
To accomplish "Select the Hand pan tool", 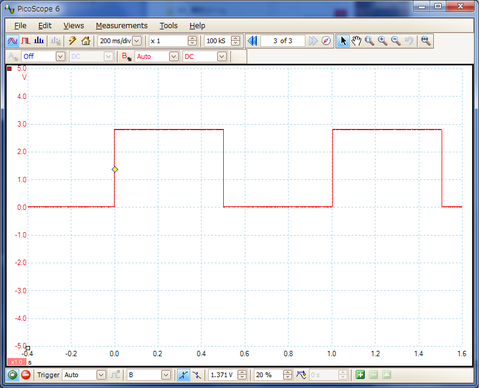I will tap(356, 41).
